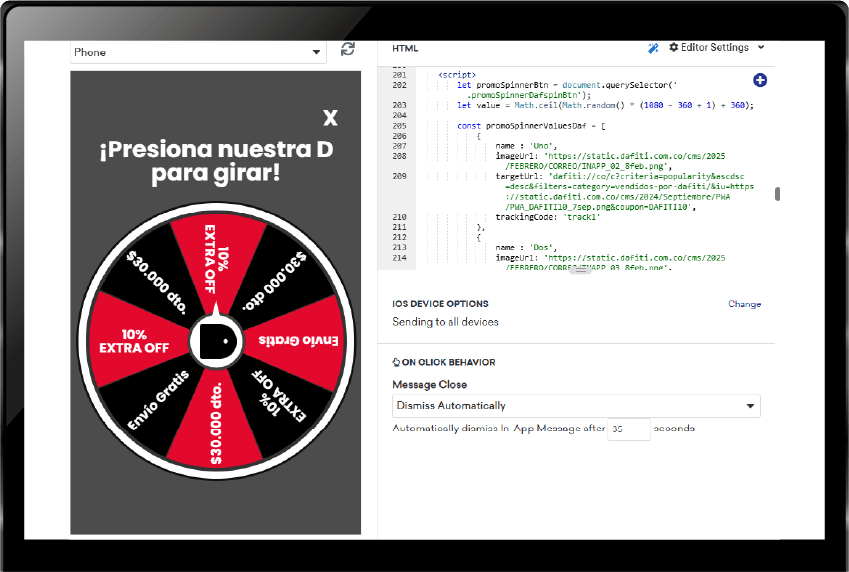Click the 'let value = Math.ceil' code line
The width and height of the screenshot is (849, 572).
point(605,105)
